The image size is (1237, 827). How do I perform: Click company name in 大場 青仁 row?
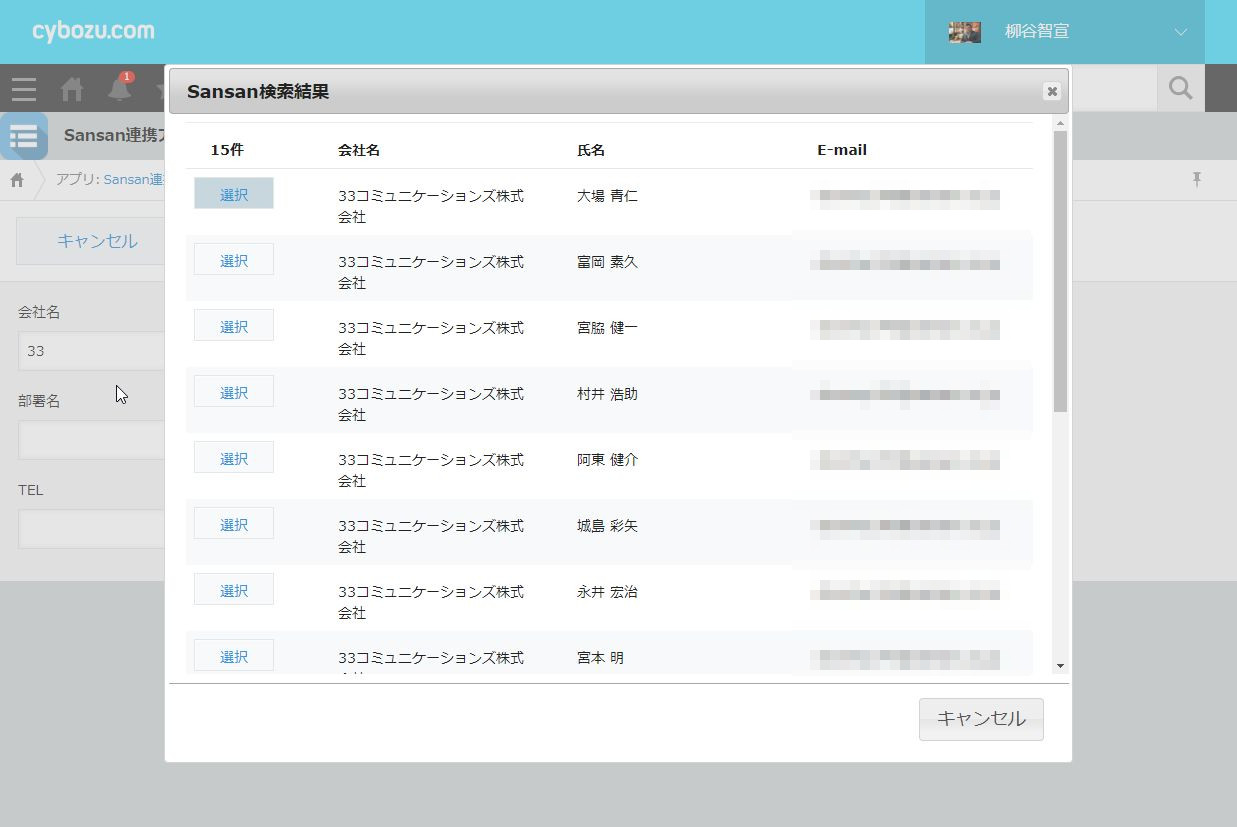pyautogui.click(x=431, y=206)
